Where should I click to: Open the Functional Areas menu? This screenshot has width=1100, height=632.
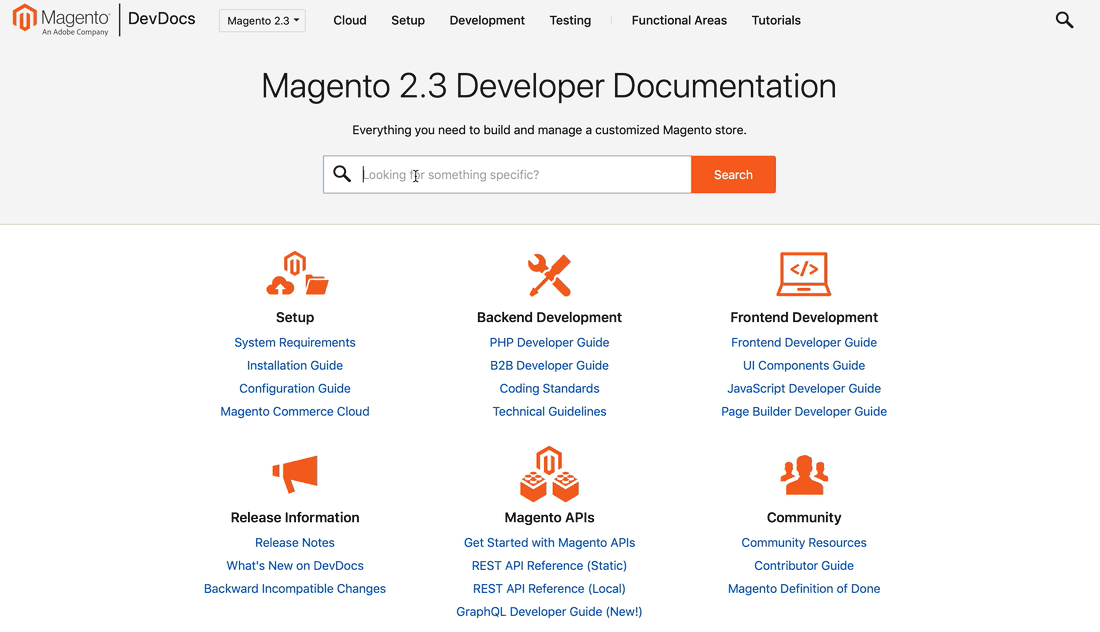(x=679, y=20)
